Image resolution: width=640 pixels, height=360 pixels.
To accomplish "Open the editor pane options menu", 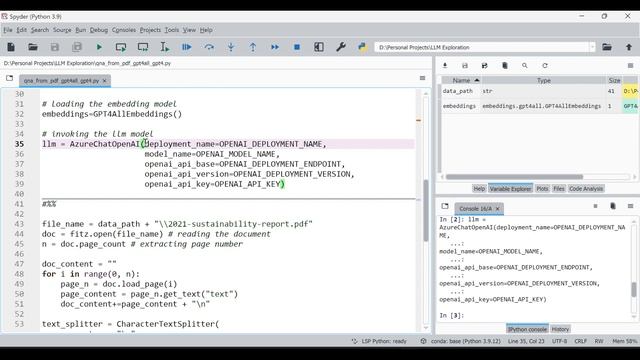I will pos(422,78).
